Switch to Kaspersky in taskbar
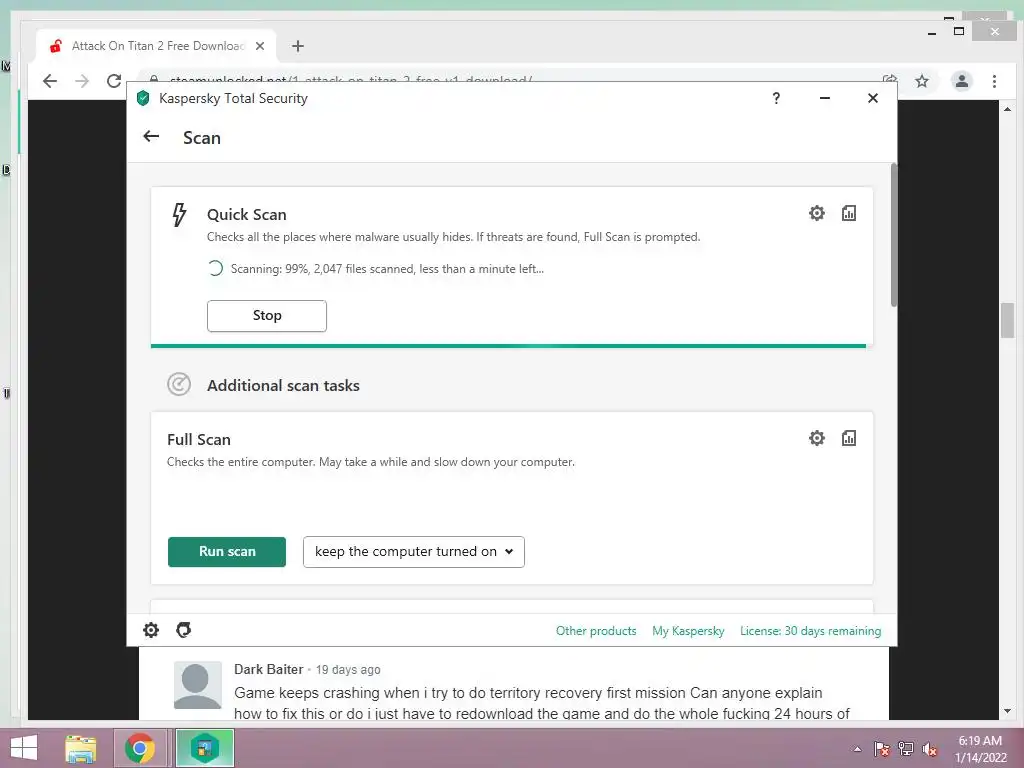This screenshot has width=1024, height=768. pyautogui.click(x=204, y=748)
